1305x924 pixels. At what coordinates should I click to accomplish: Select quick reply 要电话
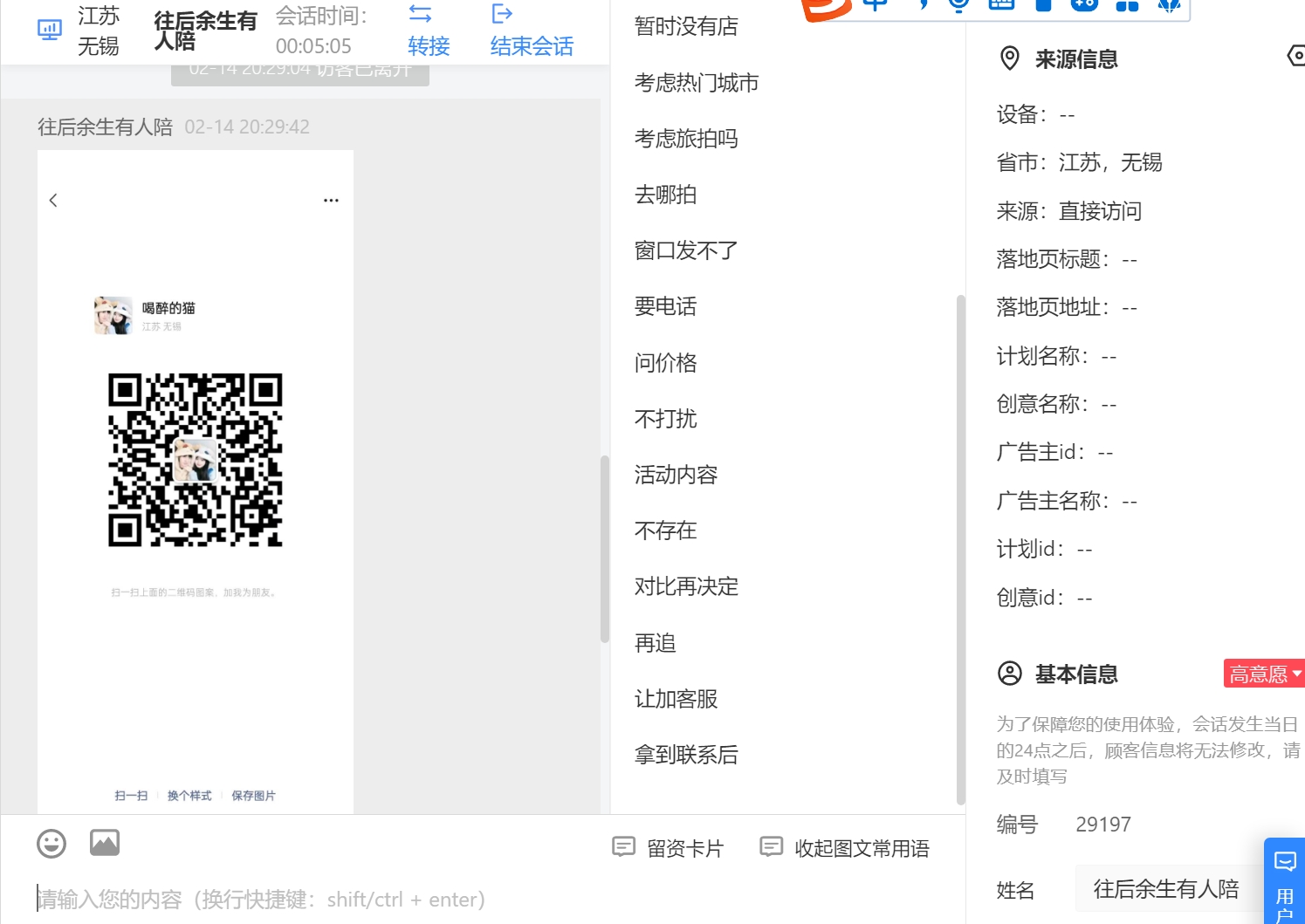coord(665,306)
